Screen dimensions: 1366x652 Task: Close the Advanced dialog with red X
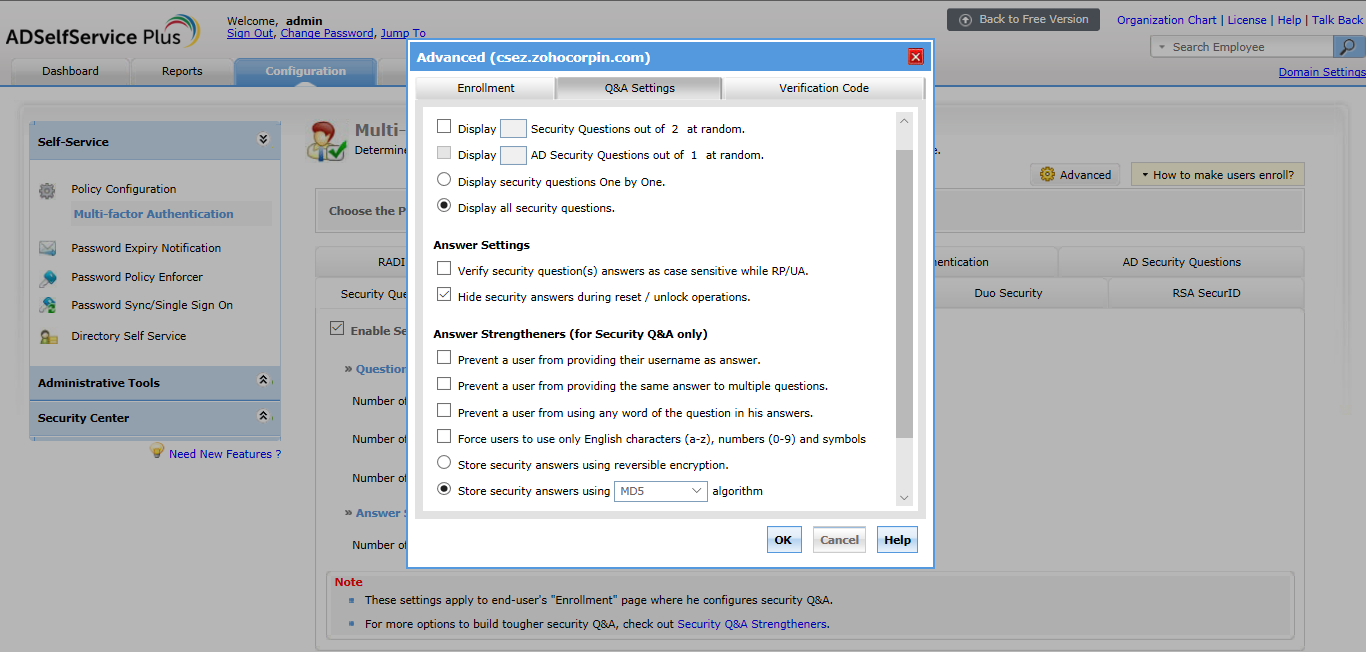[x=915, y=57]
